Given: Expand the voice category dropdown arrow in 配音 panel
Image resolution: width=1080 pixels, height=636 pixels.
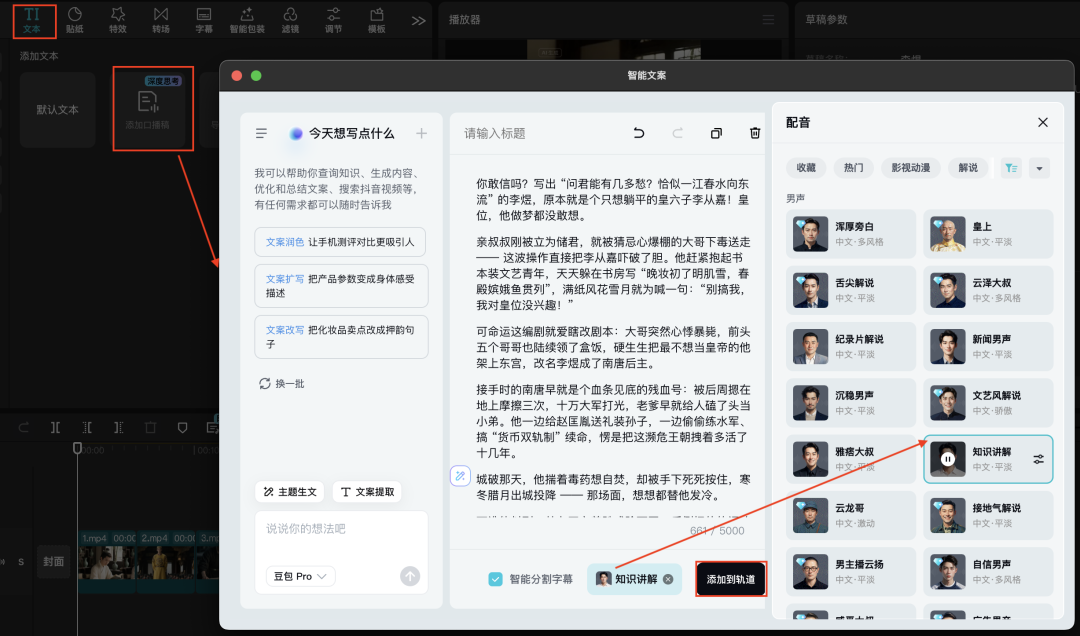Looking at the screenshot, I should 1039,168.
